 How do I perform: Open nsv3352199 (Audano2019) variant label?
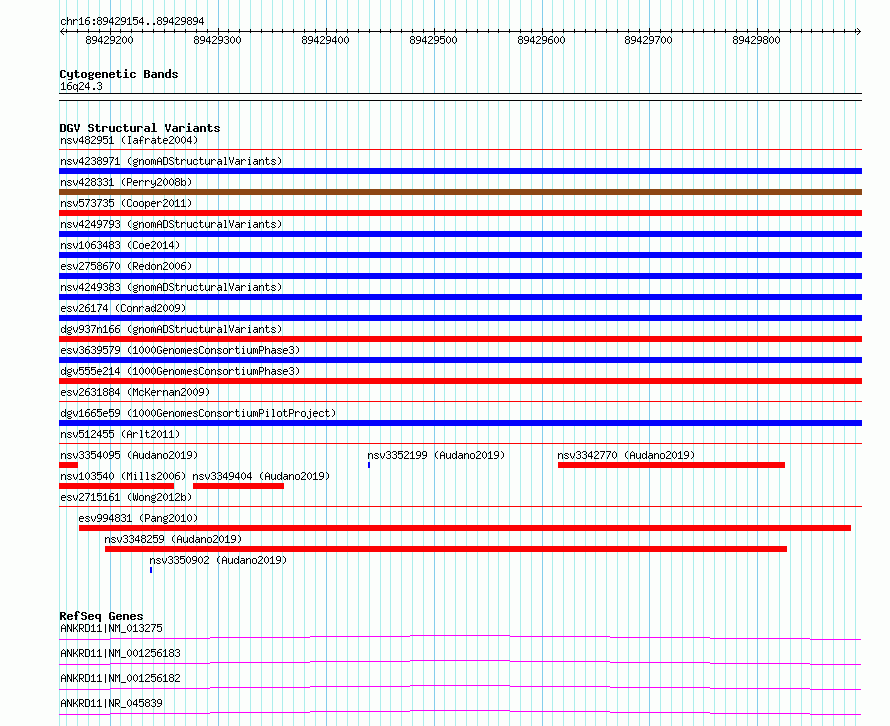(x=436, y=455)
